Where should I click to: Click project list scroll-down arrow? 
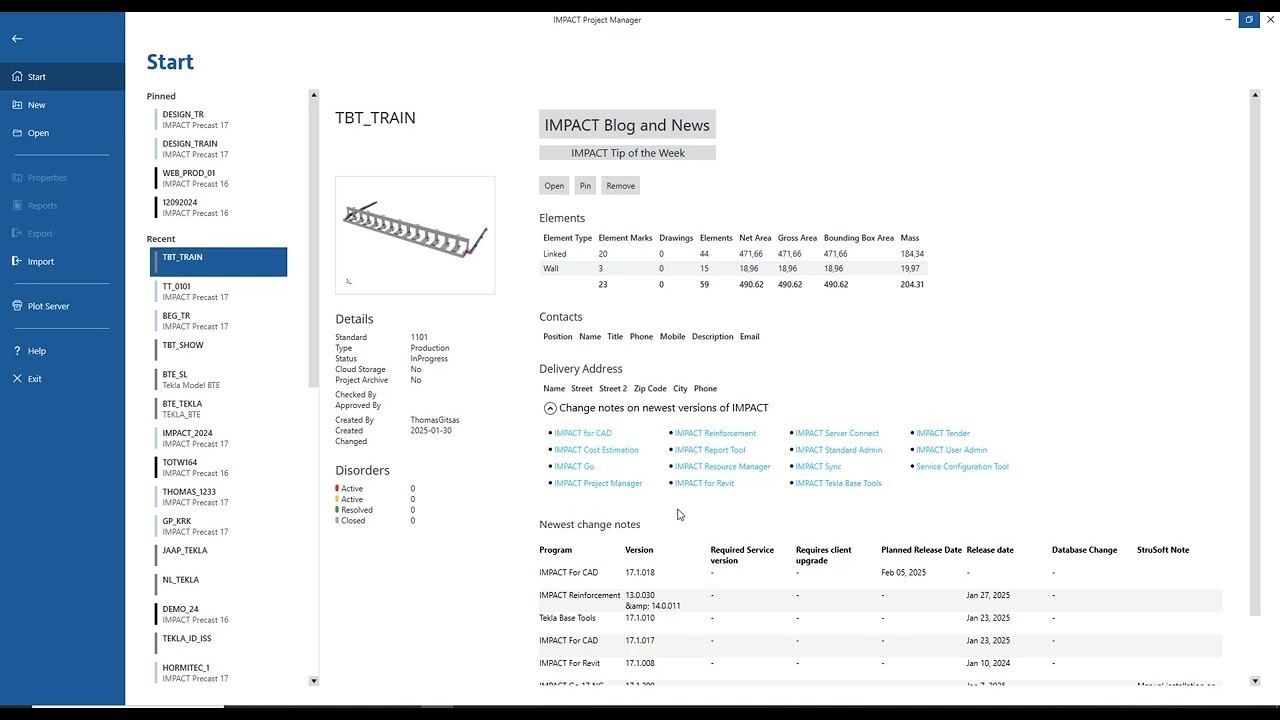click(314, 681)
